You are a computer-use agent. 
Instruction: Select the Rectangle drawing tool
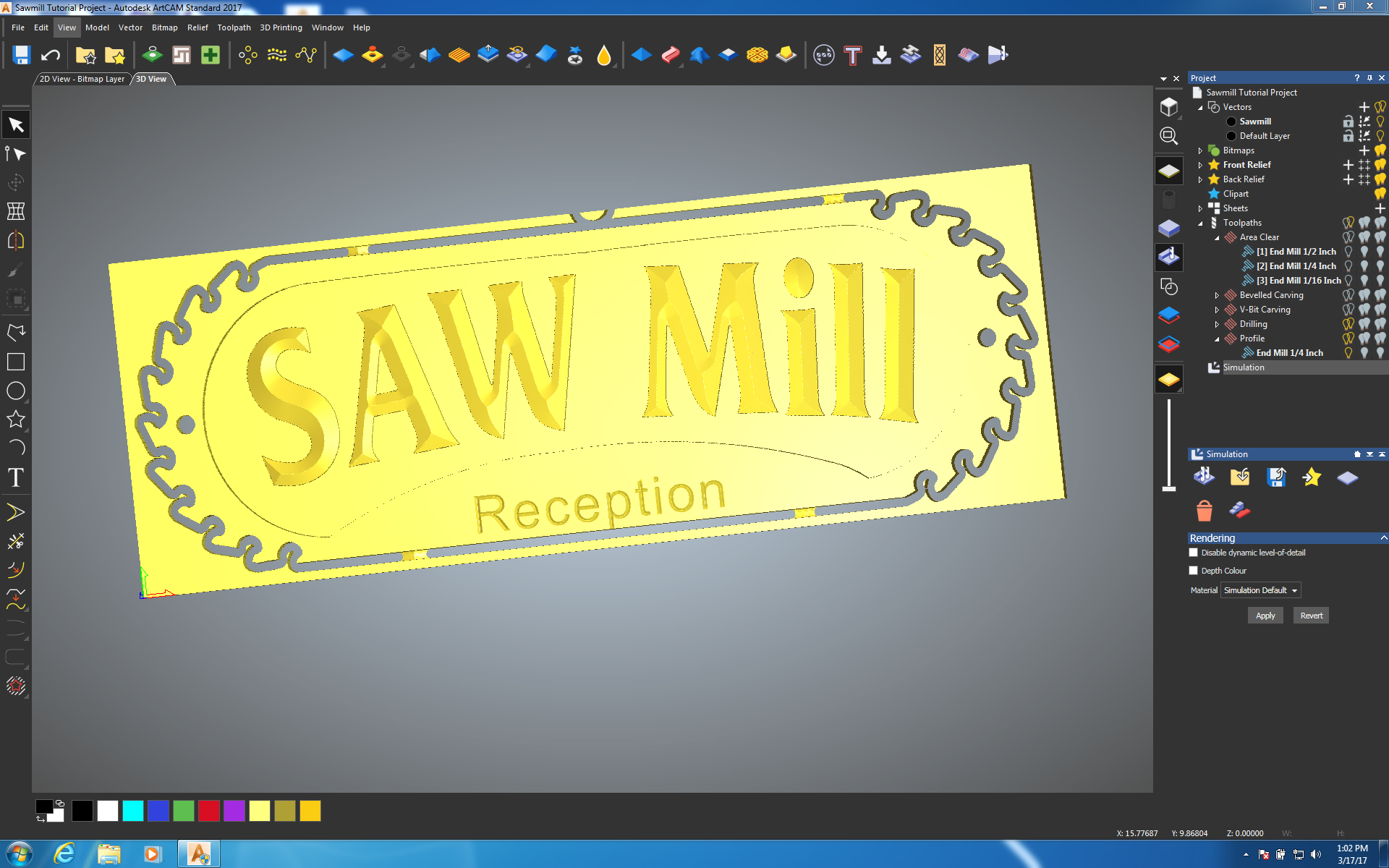[16, 362]
